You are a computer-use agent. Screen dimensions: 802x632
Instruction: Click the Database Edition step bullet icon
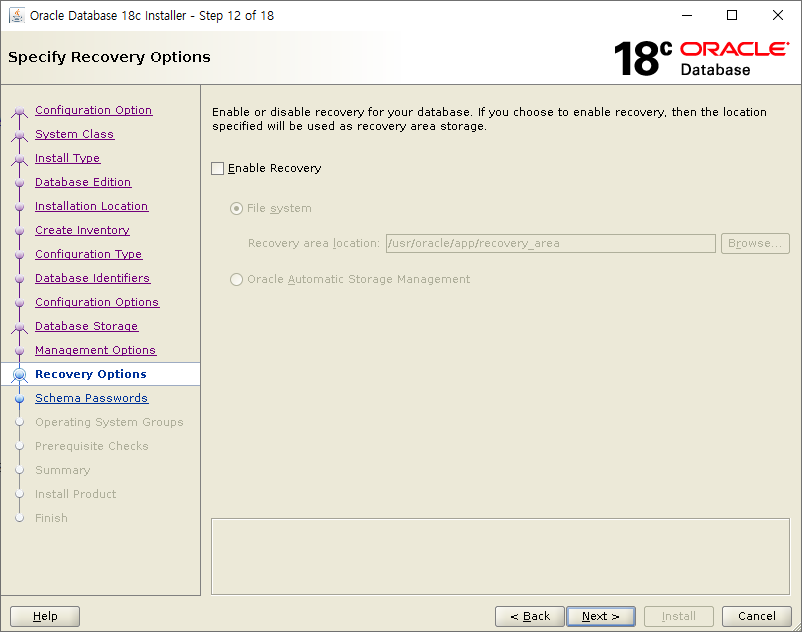tap(19, 183)
